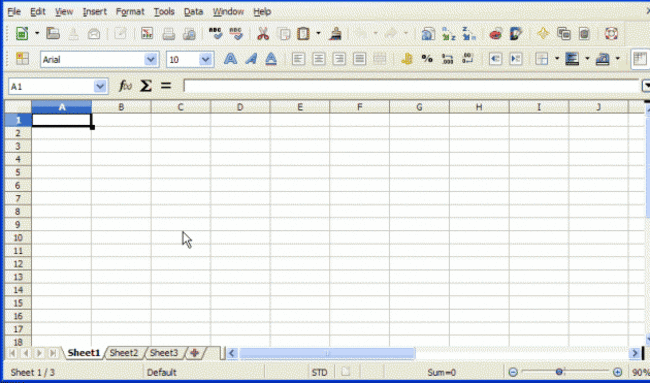Switch to the Sheet2 tab
This screenshot has width=650, height=383.
[124, 353]
